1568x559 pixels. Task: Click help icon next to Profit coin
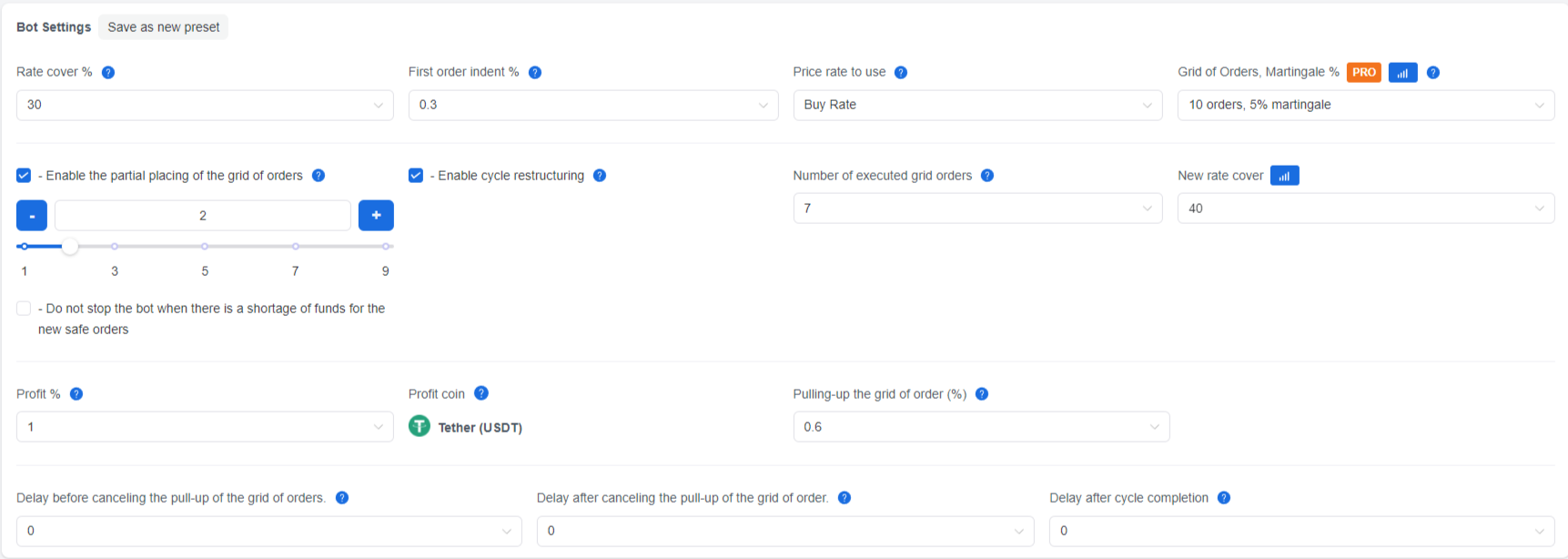pos(481,393)
